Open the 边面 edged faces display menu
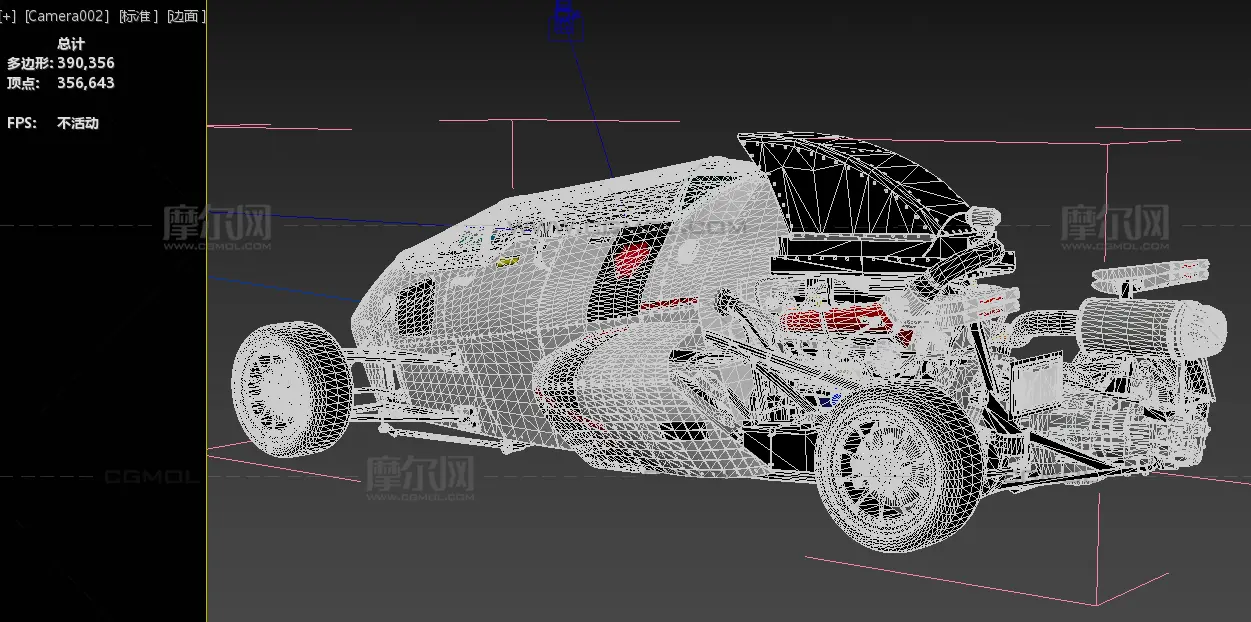This screenshot has height=622, width=1251. 186,16
